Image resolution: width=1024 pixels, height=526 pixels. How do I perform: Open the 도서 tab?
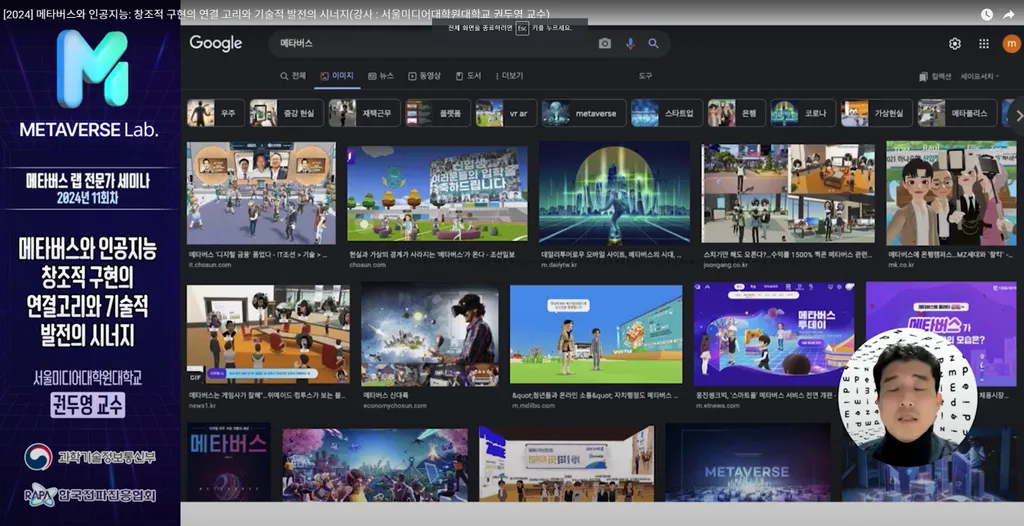468,76
